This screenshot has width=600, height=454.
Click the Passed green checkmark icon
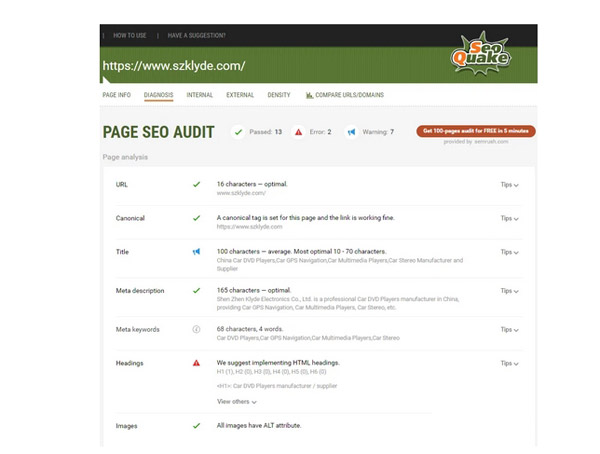(x=238, y=132)
